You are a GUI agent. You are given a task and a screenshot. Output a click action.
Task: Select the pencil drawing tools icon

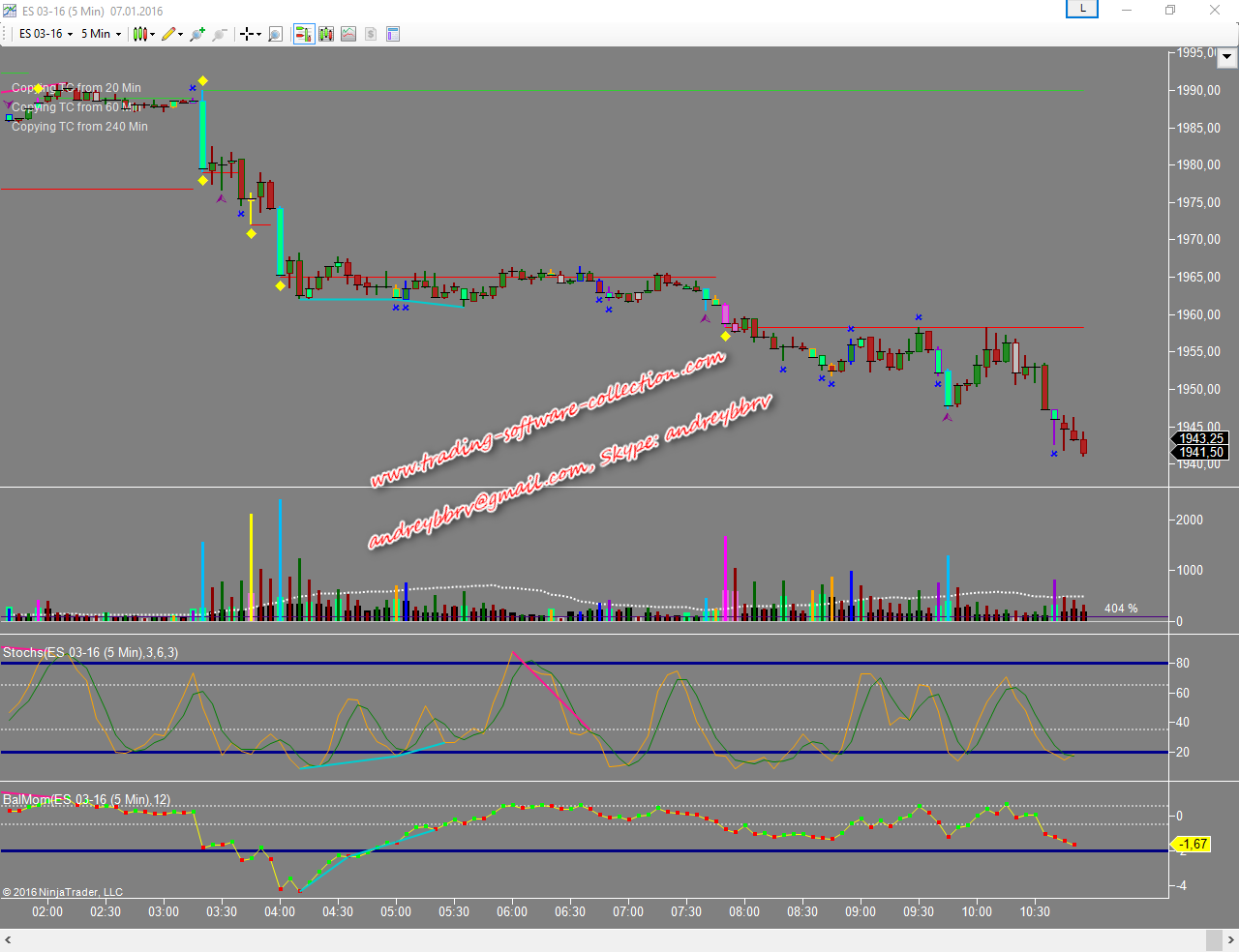(168, 34)
